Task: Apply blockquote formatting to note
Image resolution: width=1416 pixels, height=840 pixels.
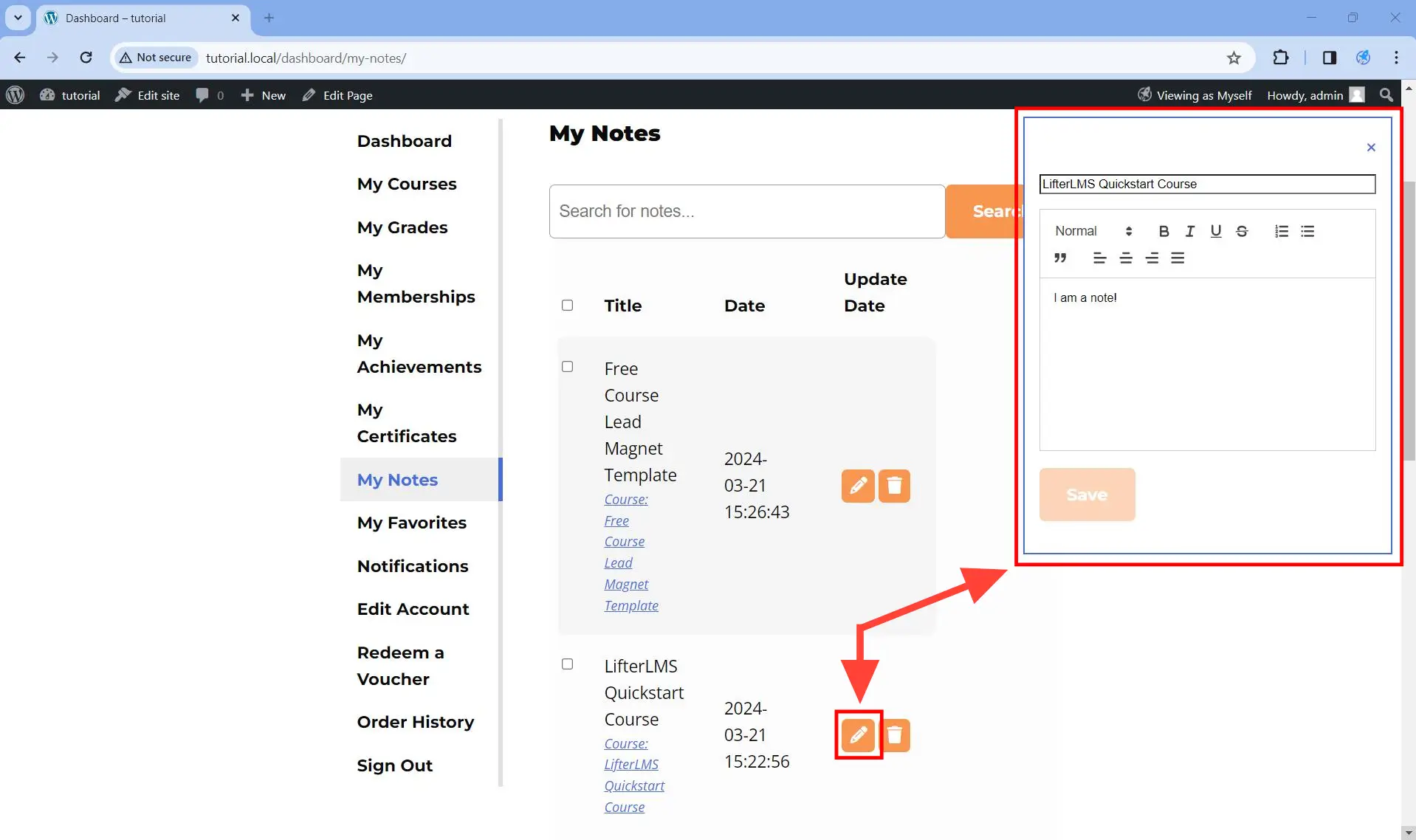Action: pyautogui.click(x=1060, y=258)
